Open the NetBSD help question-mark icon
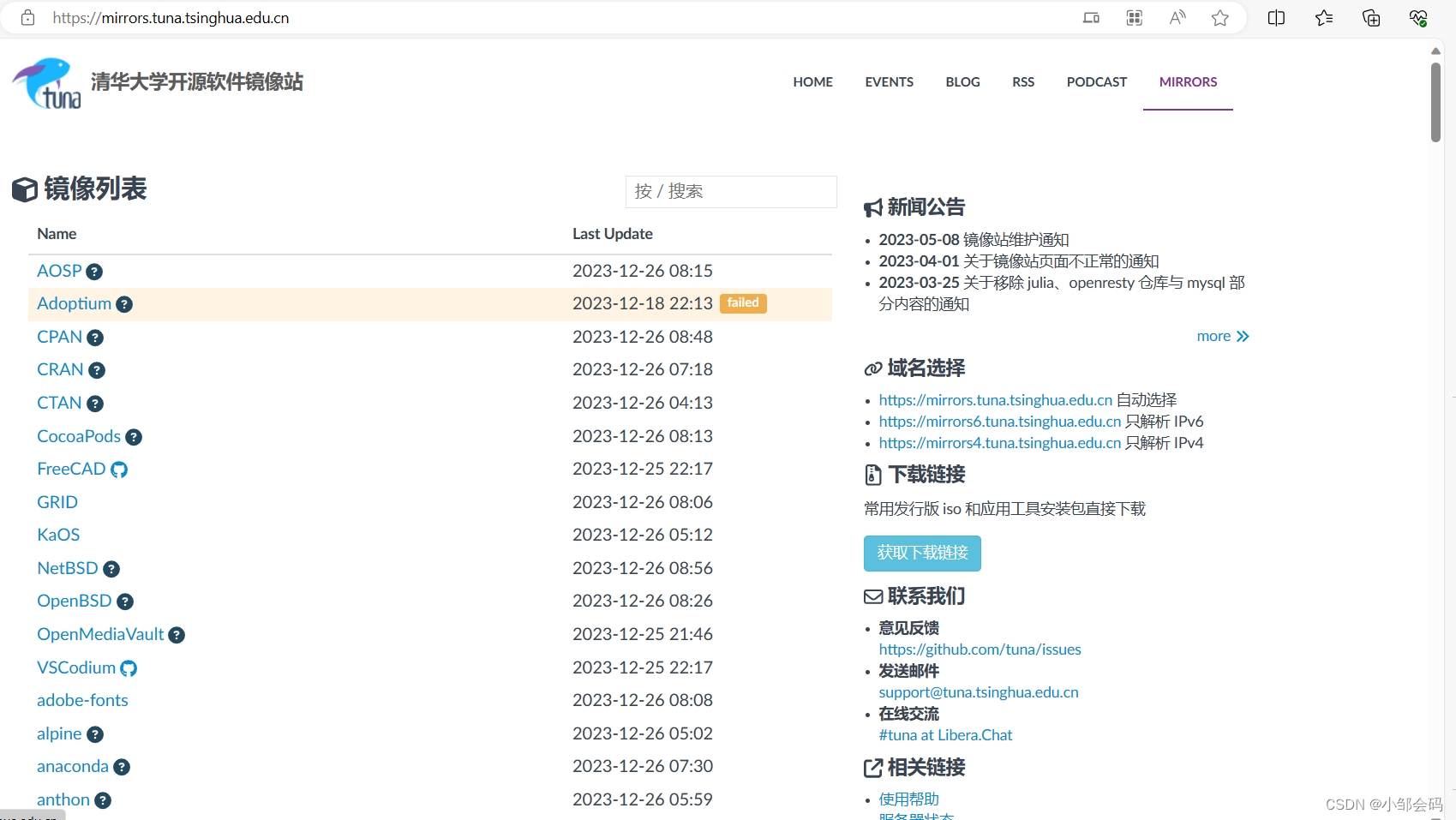Viewport: 1456px width, 820px height. (111, 569)
